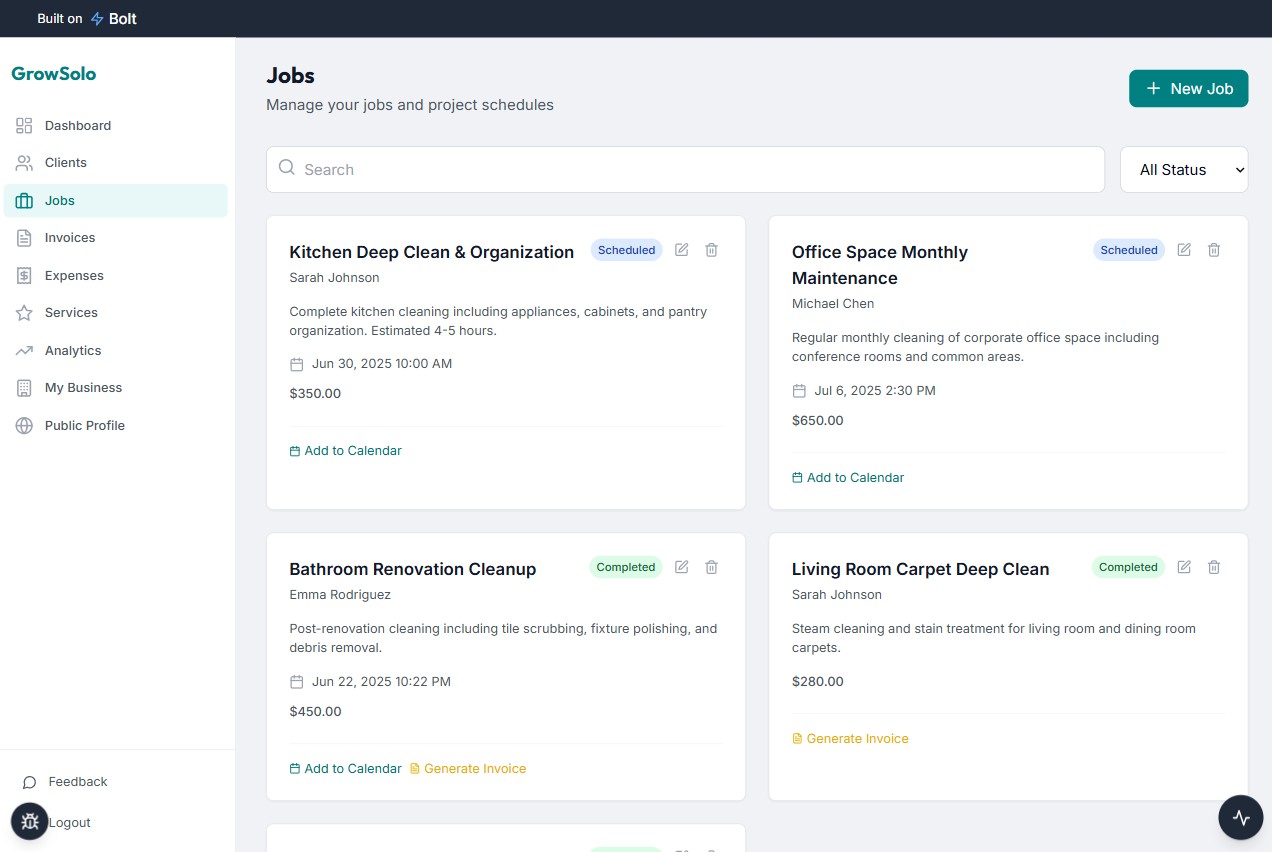Add Office Space Maintenance job to calendar
The image size is (1272, 852).
pos(848,478)
